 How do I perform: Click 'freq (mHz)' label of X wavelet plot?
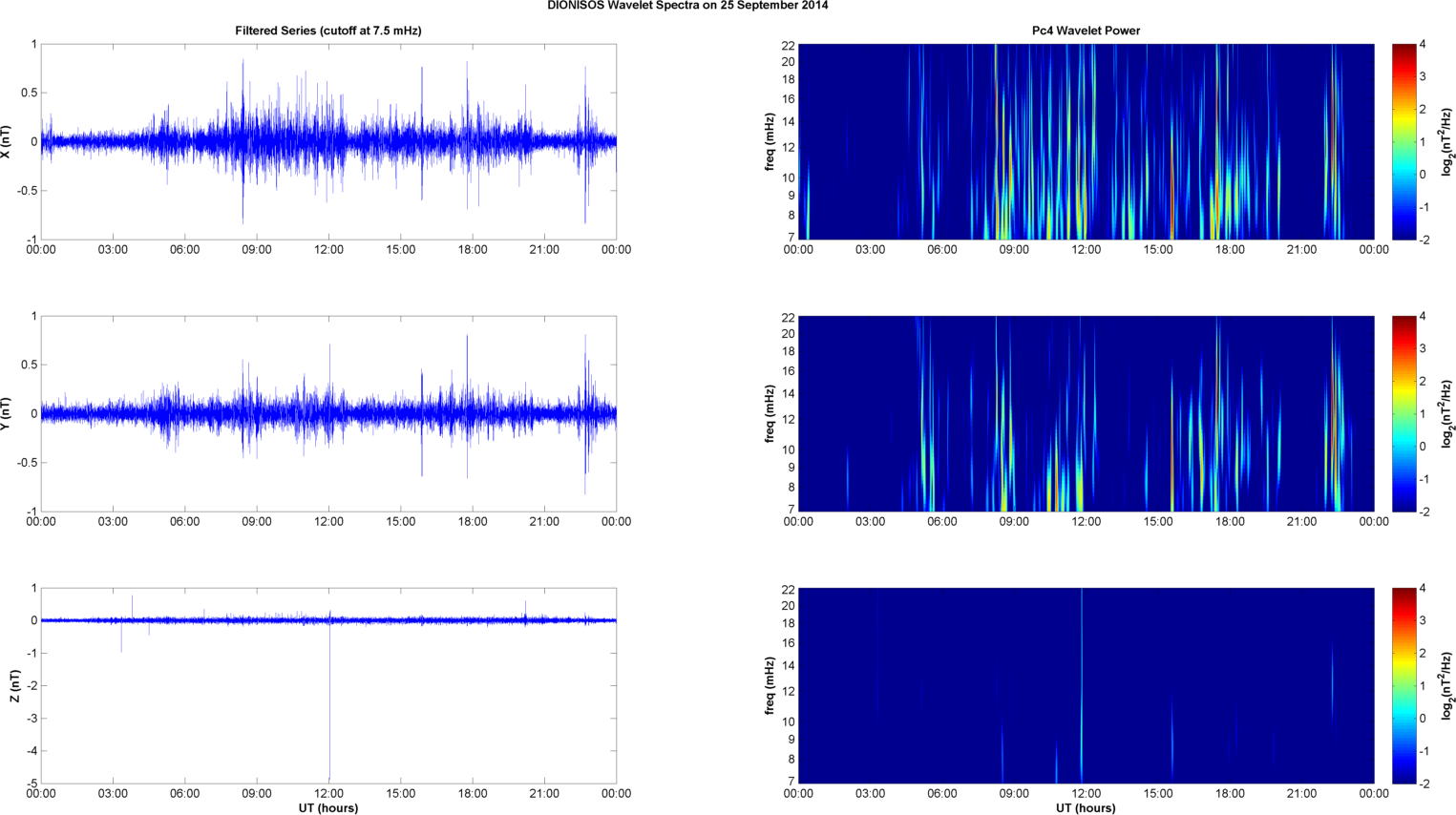(770, 141)
